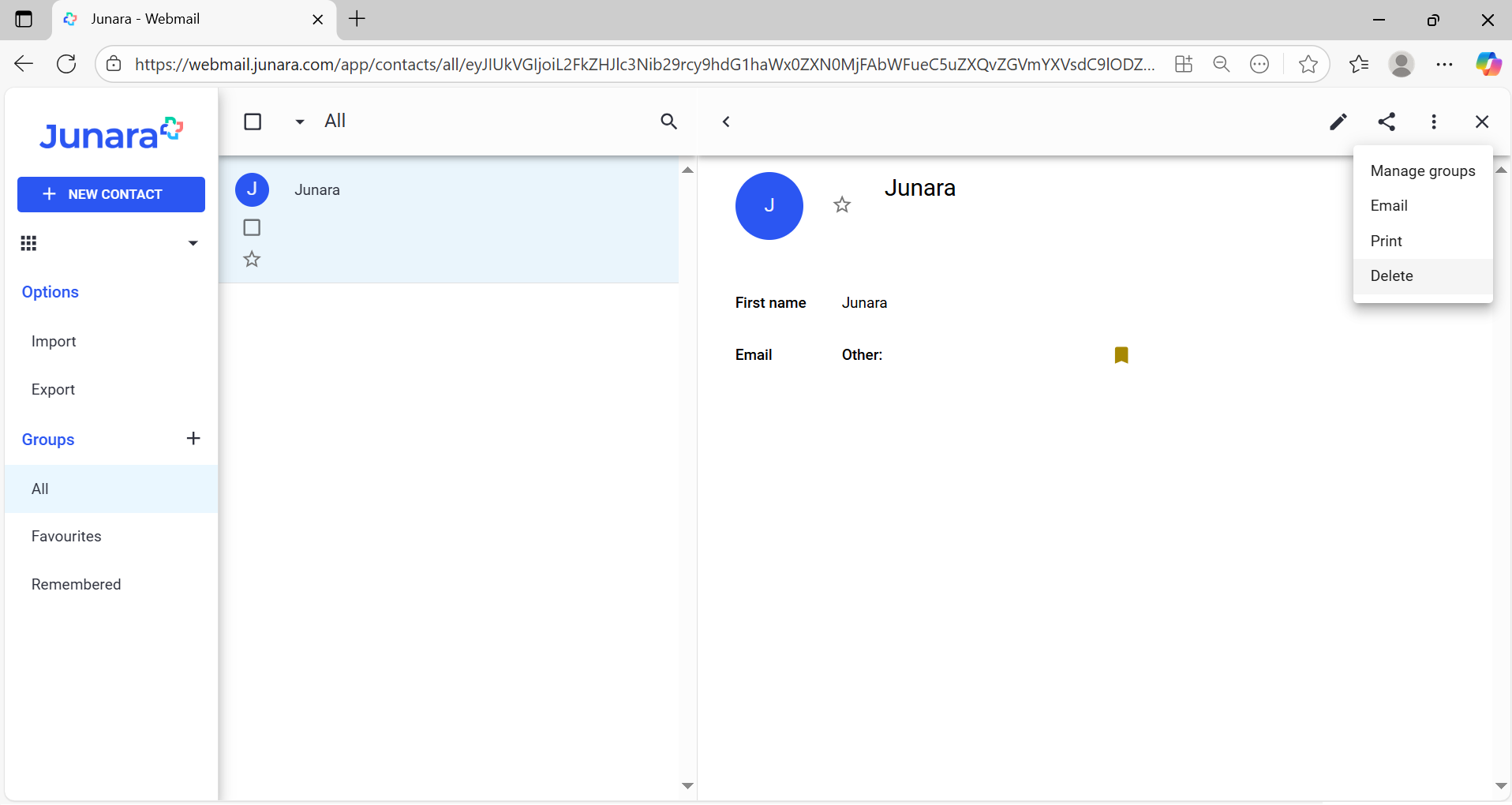Screen dimensions: 1512x805
Task: Add page to favorites star icon
Action: pyautogui.click(x=1308, y=64)
